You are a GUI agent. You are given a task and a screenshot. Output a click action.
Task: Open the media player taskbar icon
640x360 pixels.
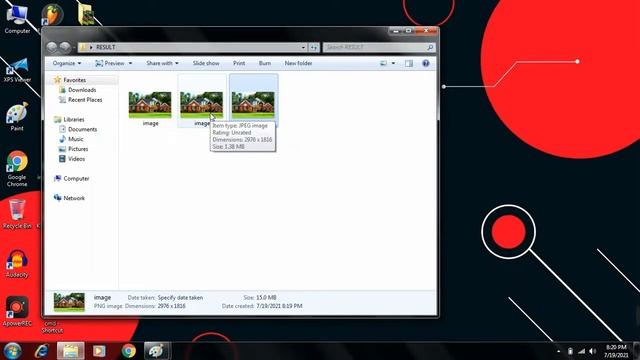(99, 351)
